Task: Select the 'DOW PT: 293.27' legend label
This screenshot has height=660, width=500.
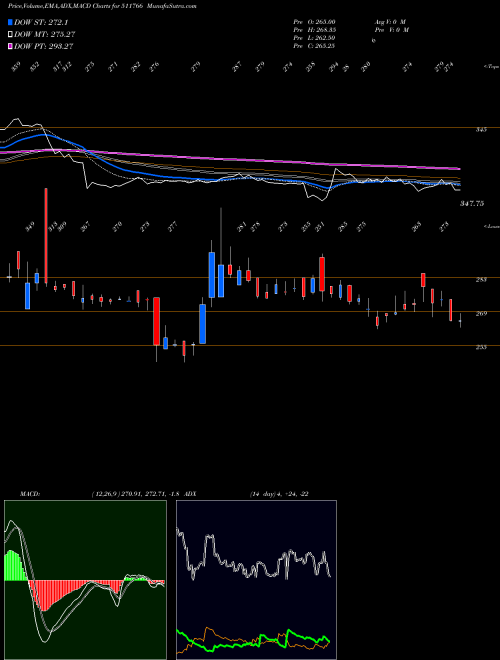Action: click(x=44, y=46)
